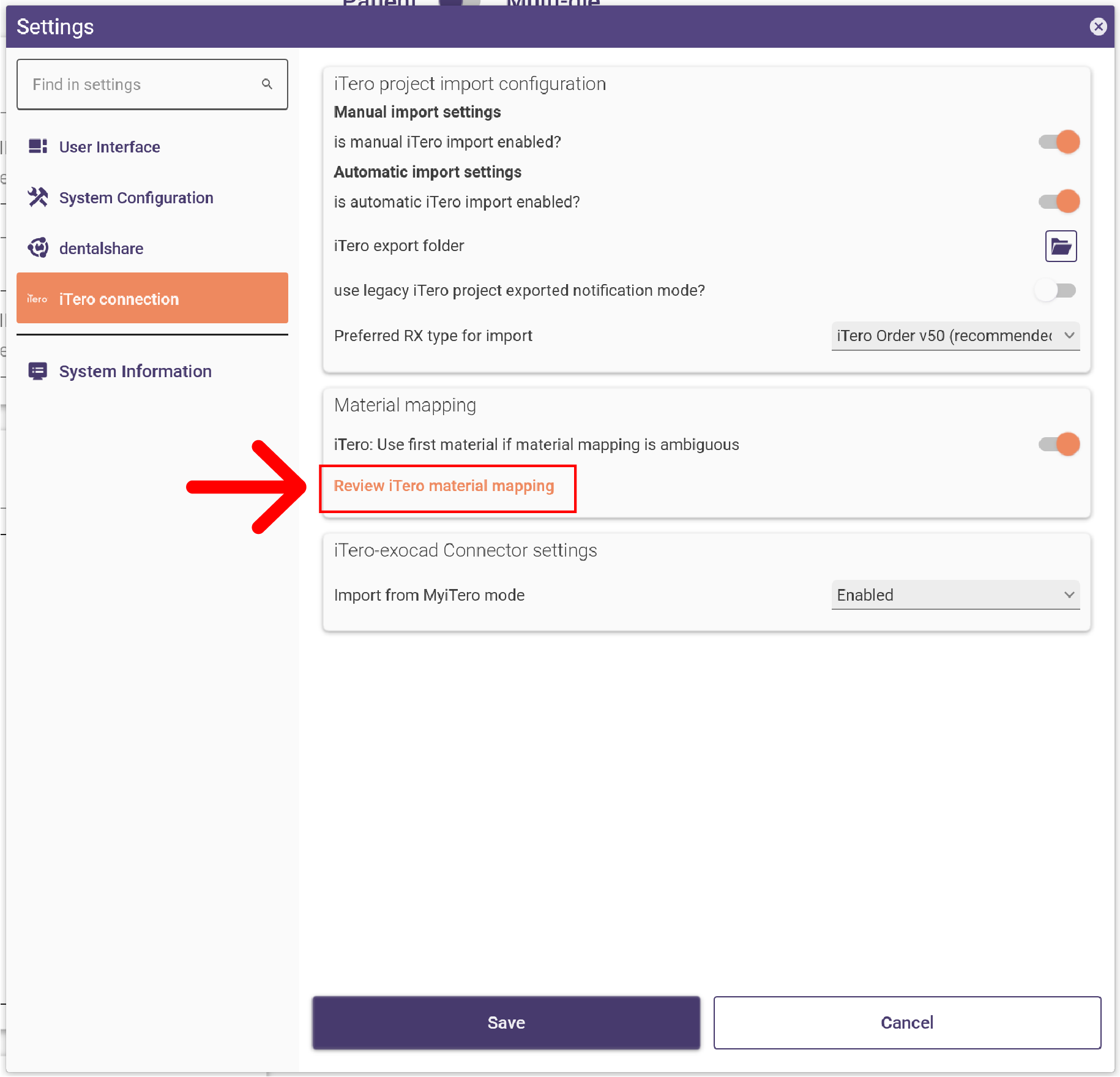The height and width of the screenshot is (1077, 1120).
Task: Click 'is manual iTero import enabled?' label
Action: 447,142
